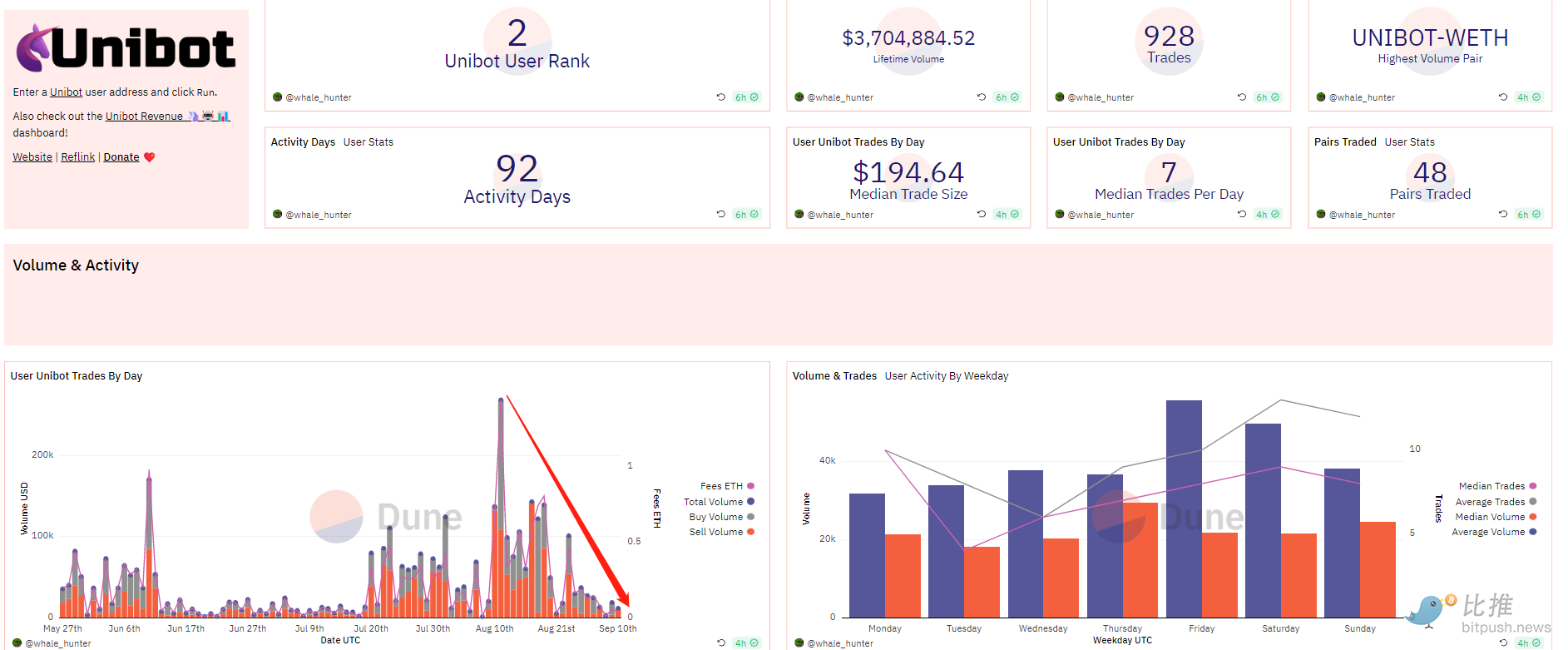Refresh the Activity Days card
Screen dimensions: 1568x650
720,215
